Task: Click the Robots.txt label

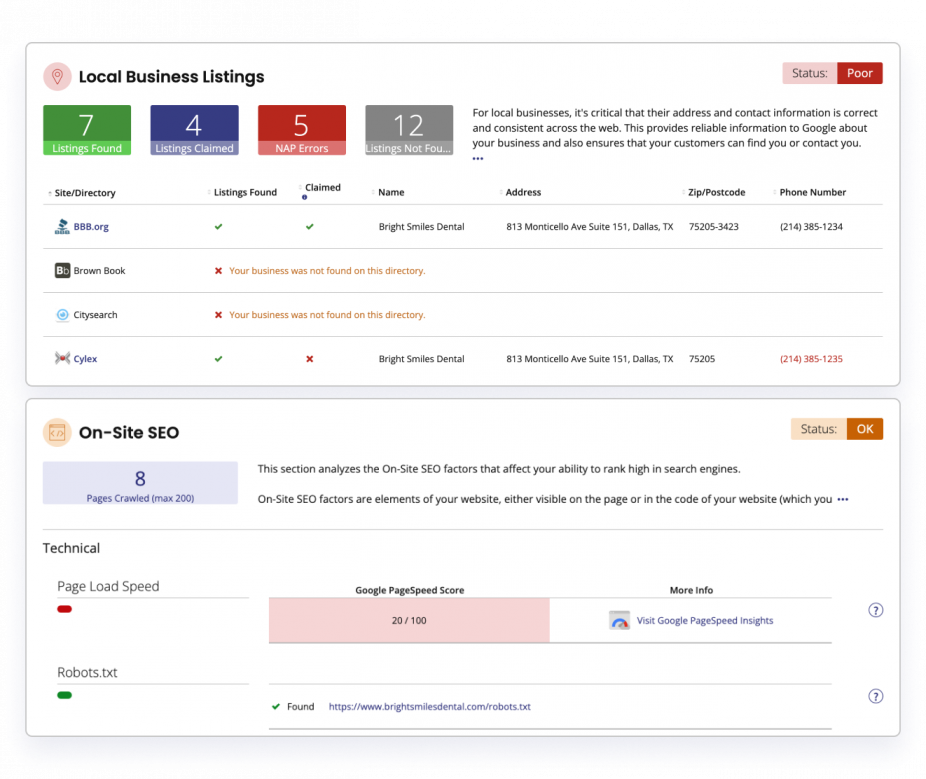Action: coord(87,673)
